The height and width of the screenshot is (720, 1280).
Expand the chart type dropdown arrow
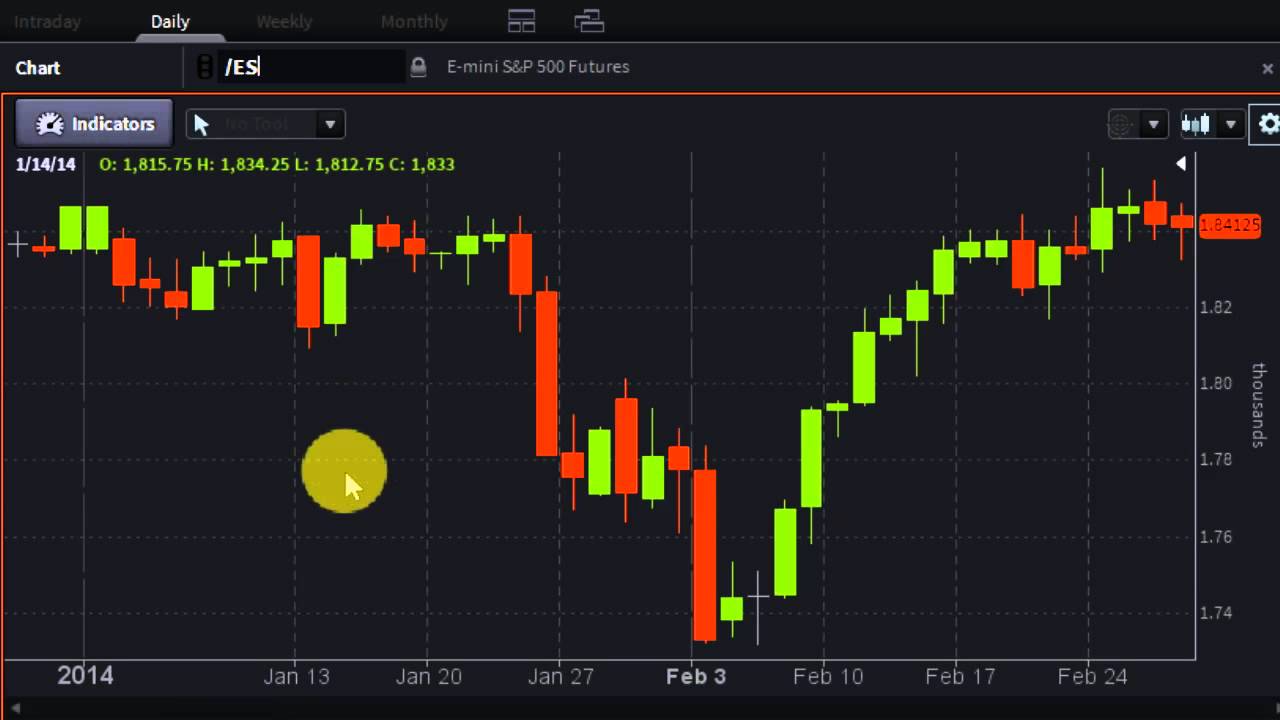[x=1231, y=124]
